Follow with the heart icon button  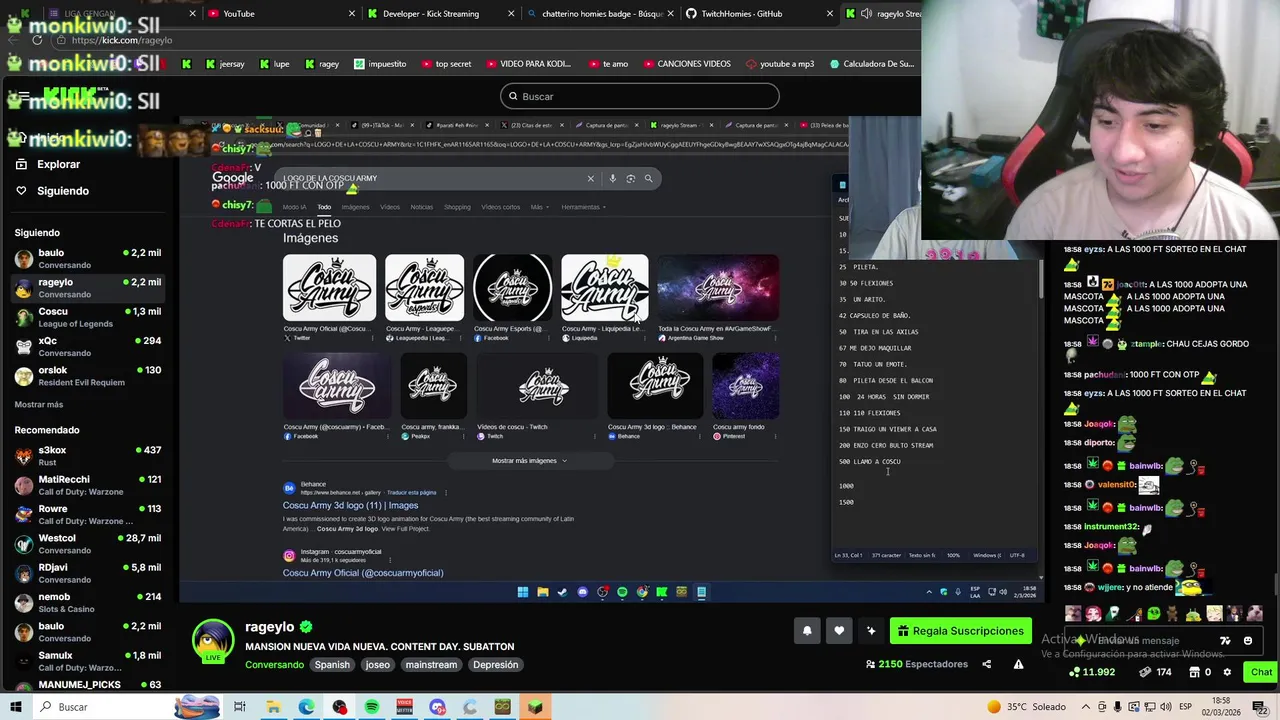839,631
